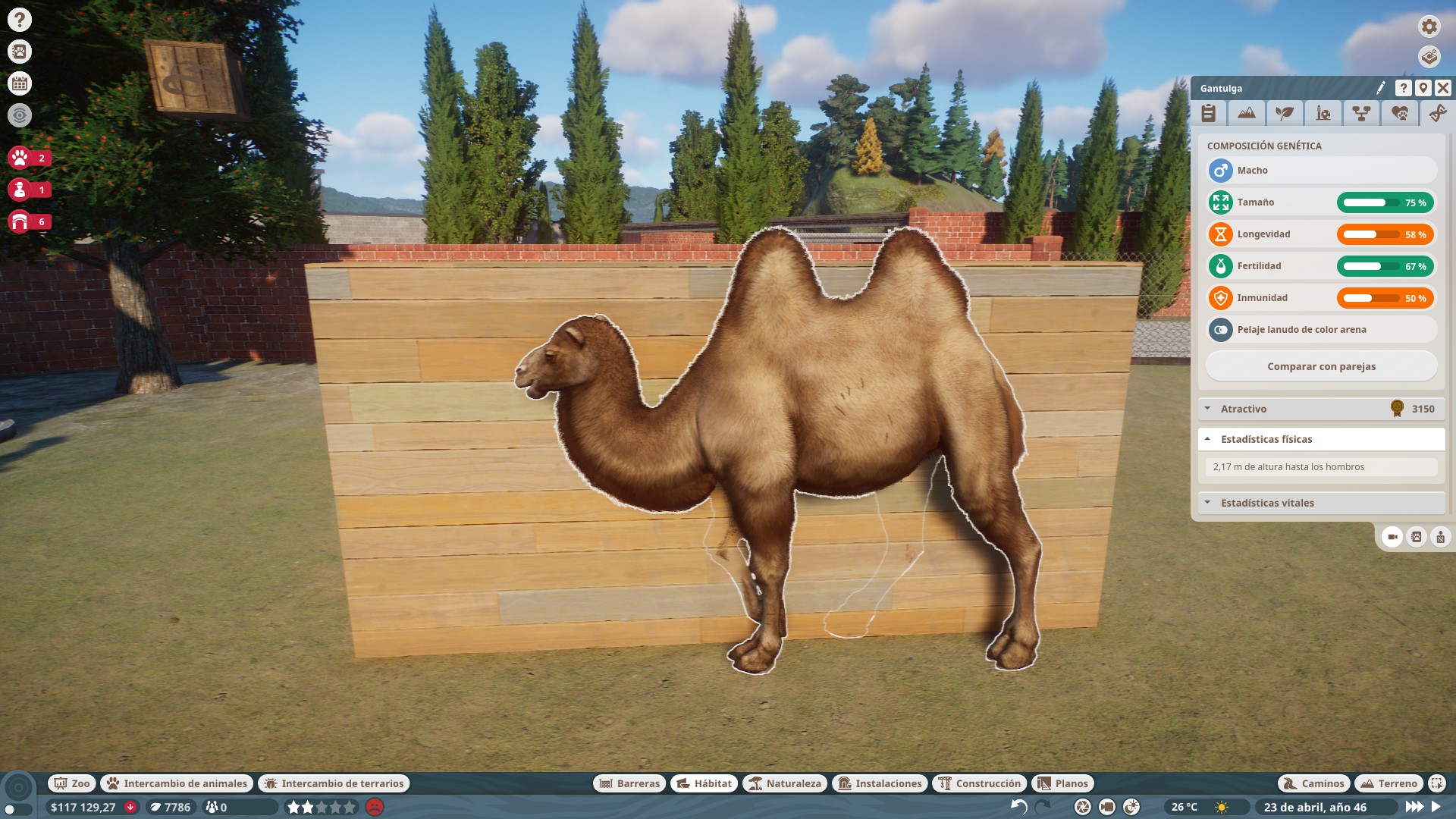
Task: Open staff alerts showing 1
Action: point(30,190)
